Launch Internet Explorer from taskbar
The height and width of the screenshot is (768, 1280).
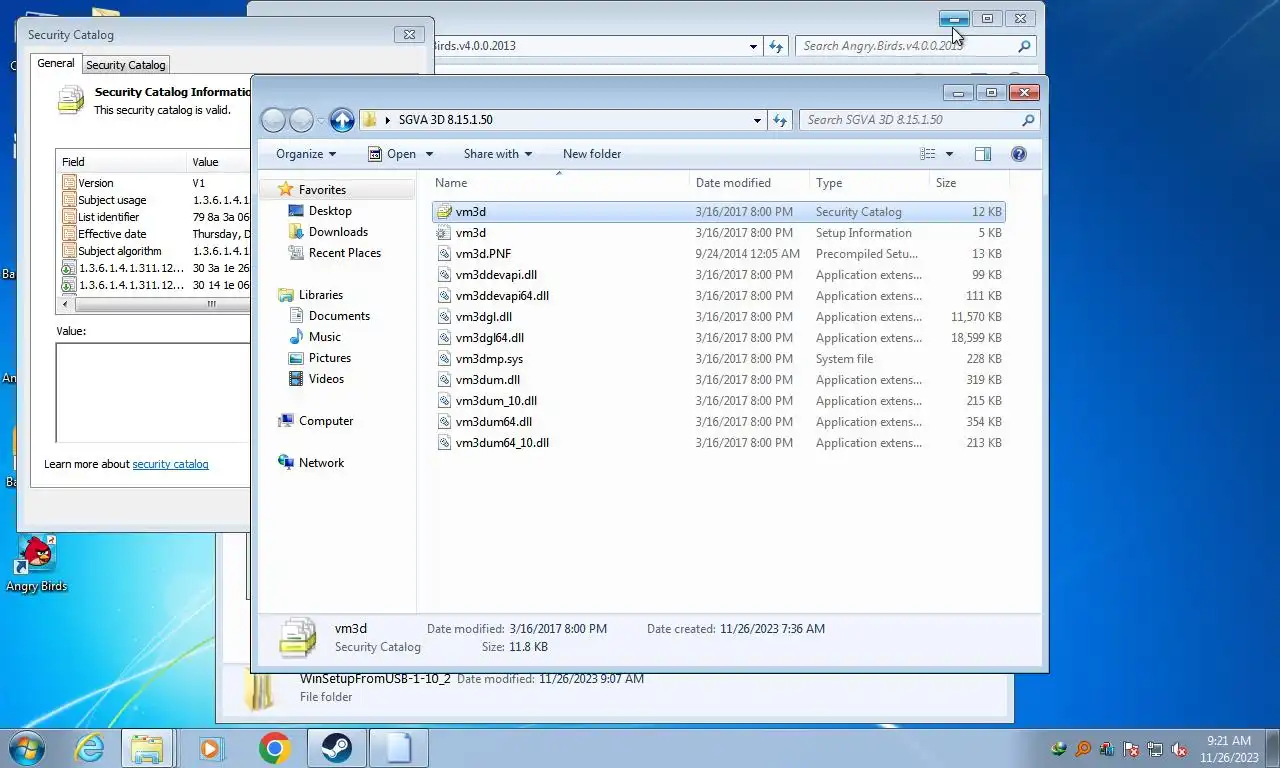(x=90, y=748)
